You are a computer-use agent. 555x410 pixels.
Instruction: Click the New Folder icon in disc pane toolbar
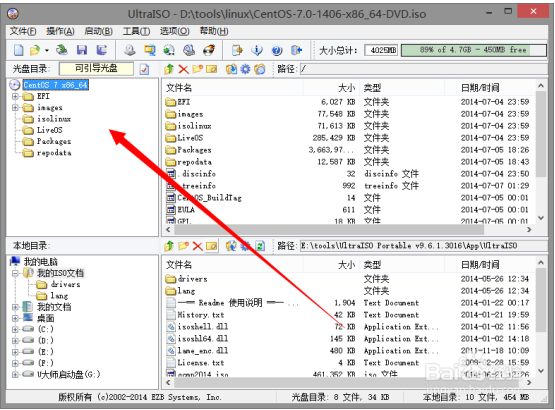pos(198,69)
